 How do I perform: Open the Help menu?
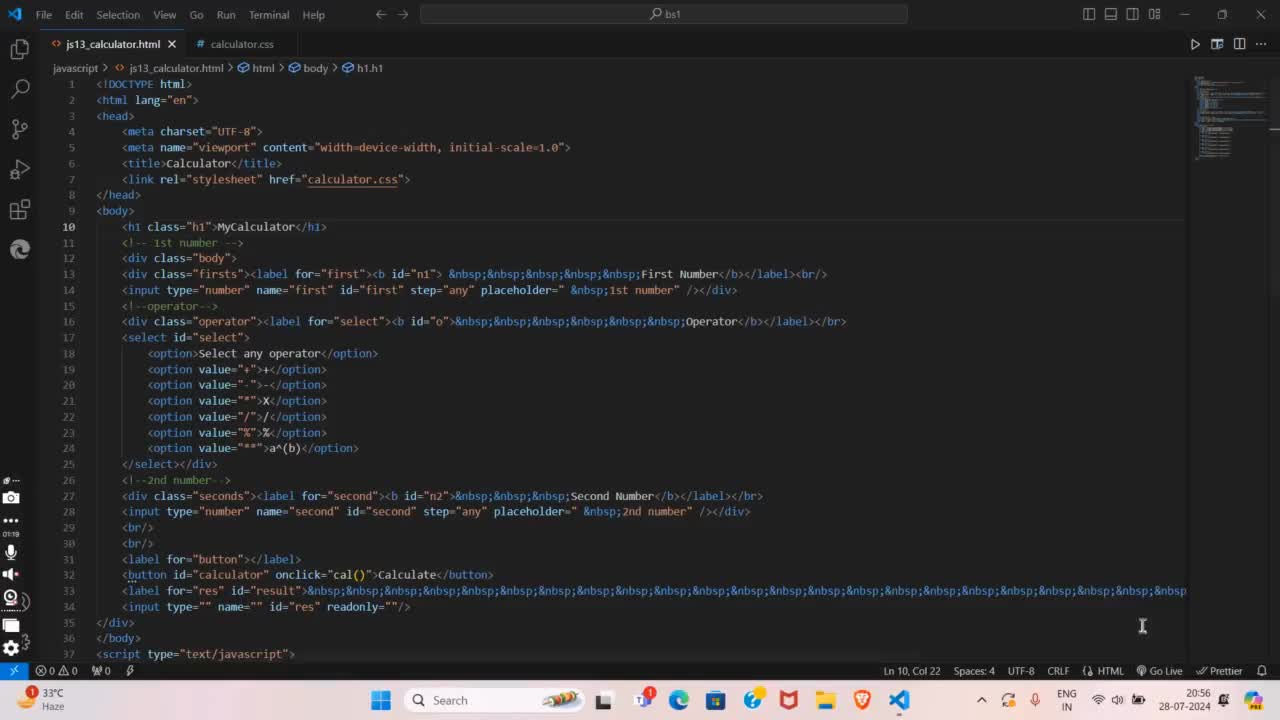[x=313, y=15]
